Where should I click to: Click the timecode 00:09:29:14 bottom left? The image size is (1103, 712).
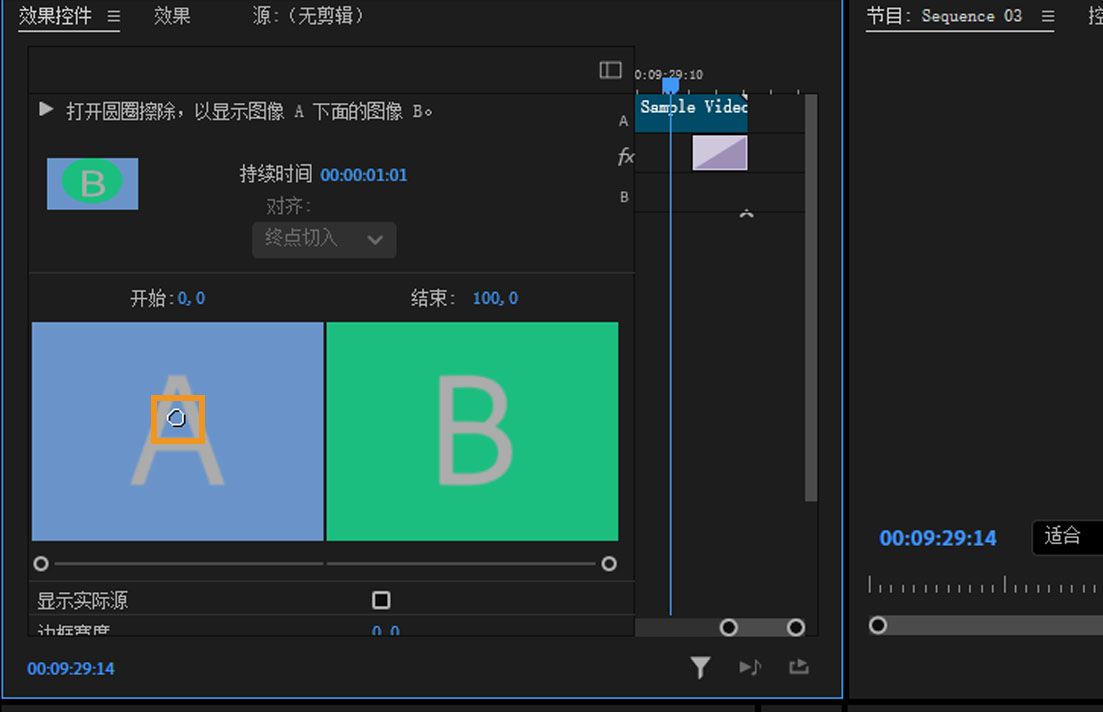pyautogui.click(x=69, y=668)
